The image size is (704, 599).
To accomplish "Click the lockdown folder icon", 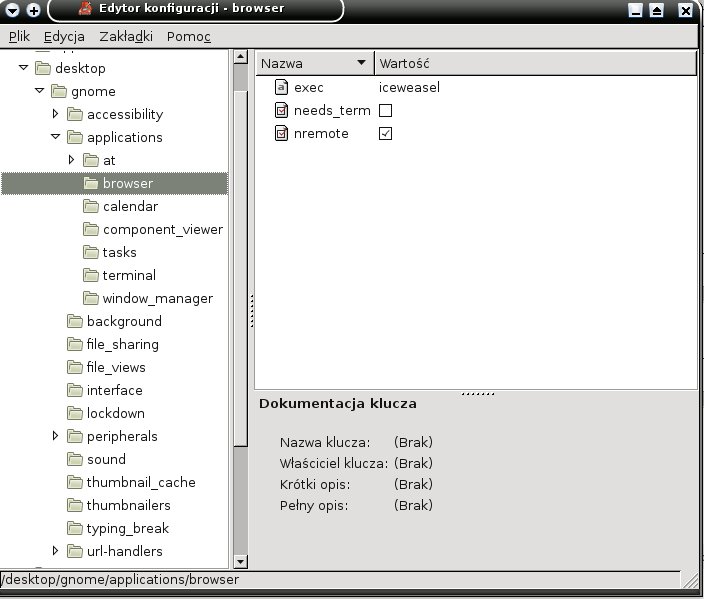I will 75,413.
